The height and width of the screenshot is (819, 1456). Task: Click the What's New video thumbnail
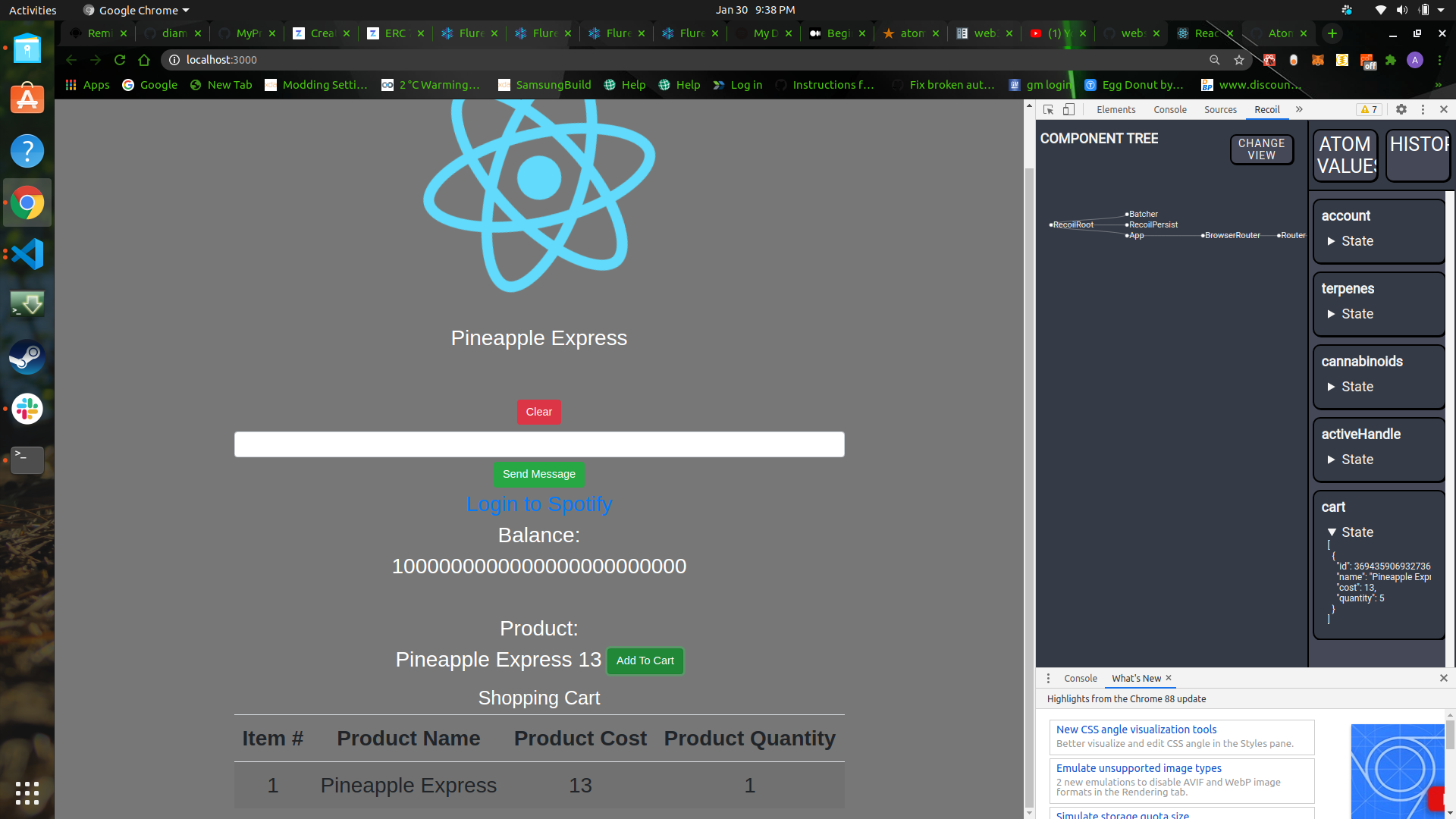tap(1397, 770)
